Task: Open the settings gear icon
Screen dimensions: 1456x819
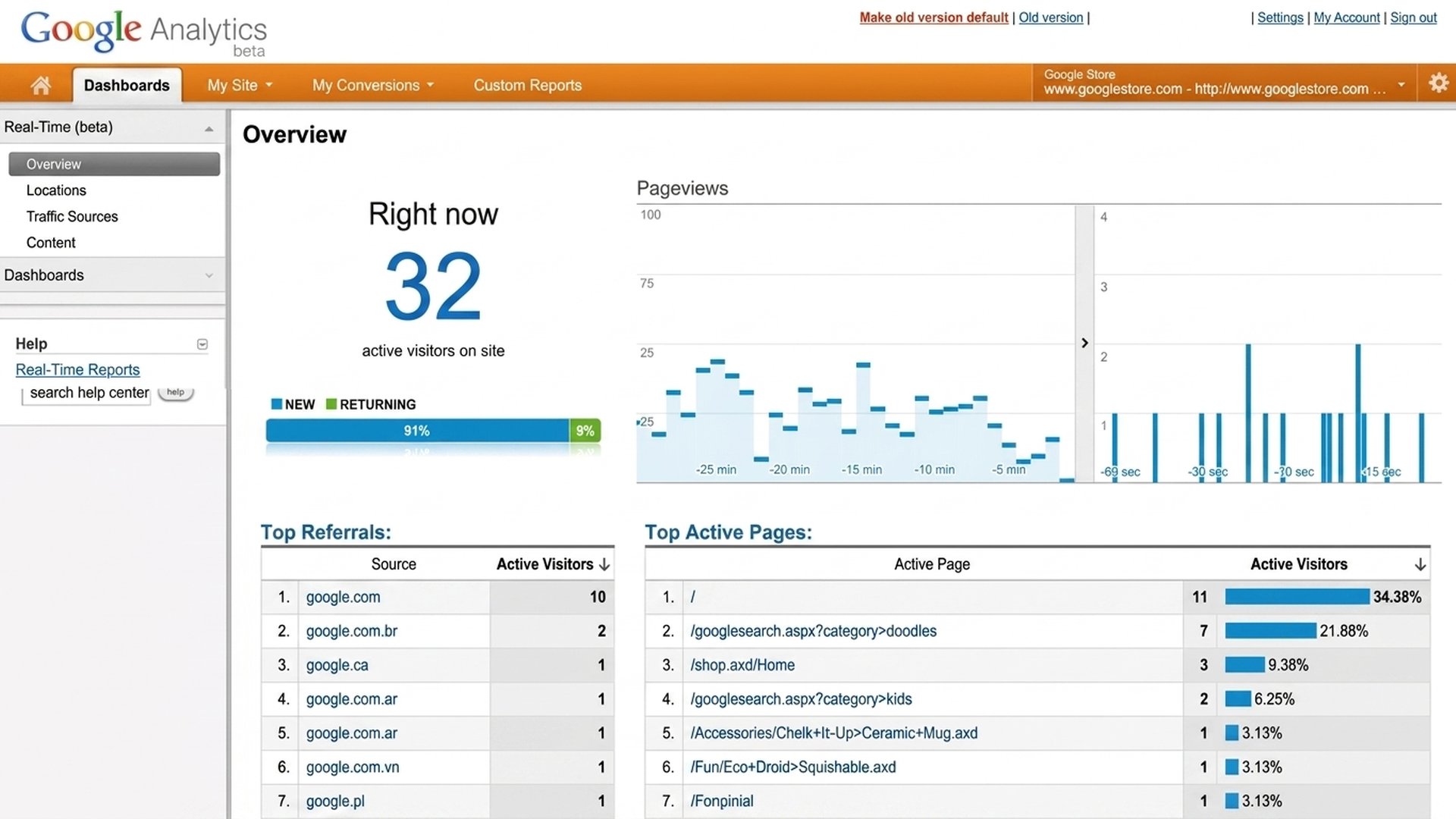Action: (x=1438, y=83)
